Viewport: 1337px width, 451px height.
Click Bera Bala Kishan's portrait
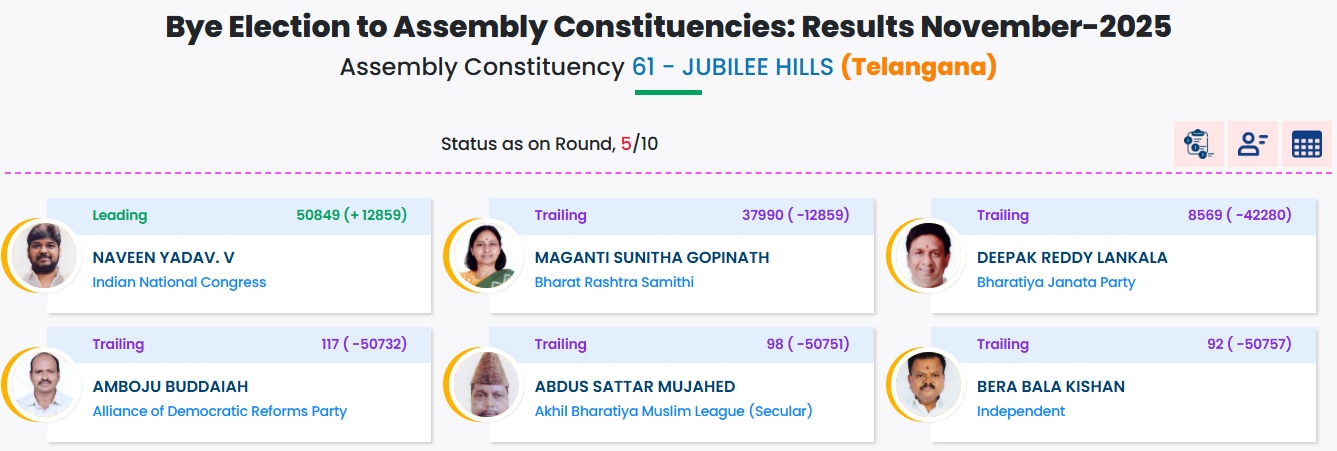click(x=928, y=384)
